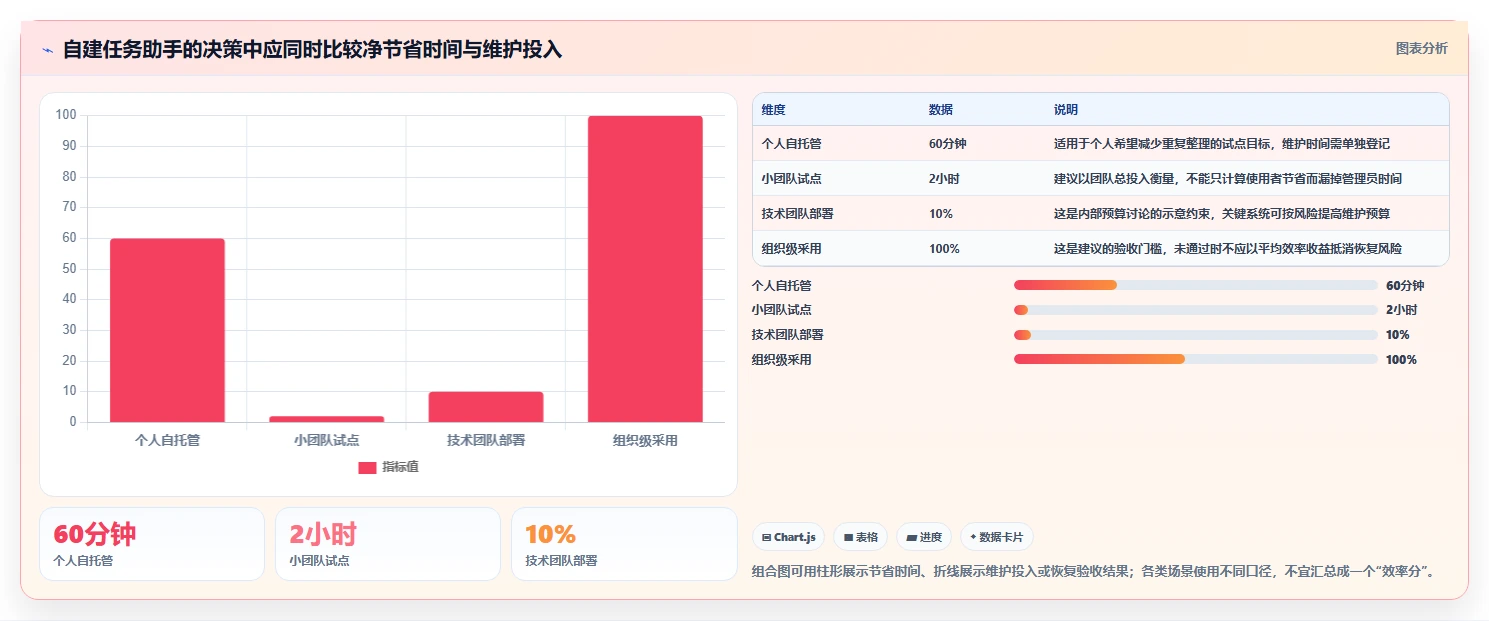Image resolution: width=1489 pixels, height=621 pixels.
Task: Click the 组织级采用 bar in chart
Action: [x=645, y=269]
